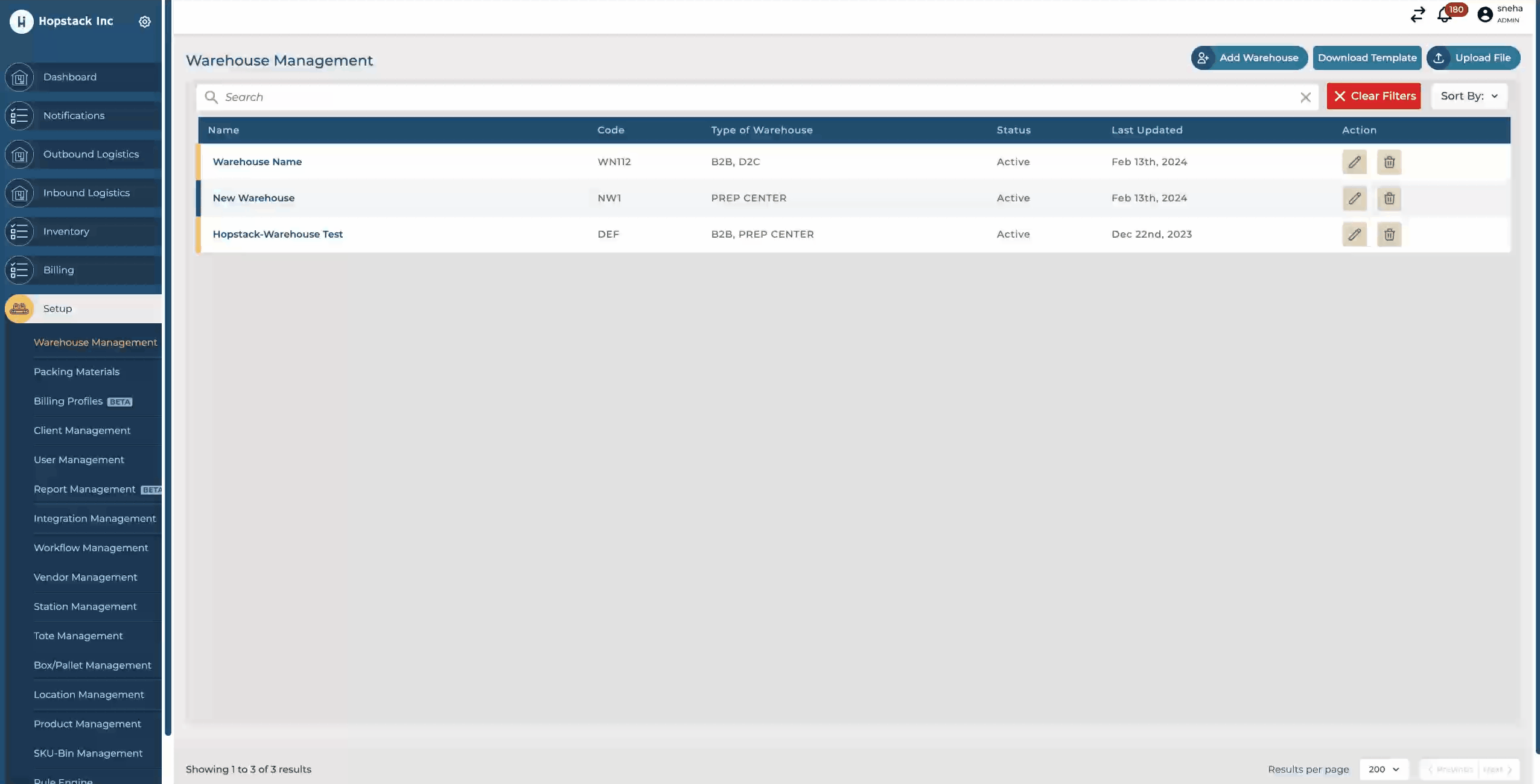Open the notifications bell with 180 badge
The width and height of the screenshot is (1540, 784).
pos(1445,15)
